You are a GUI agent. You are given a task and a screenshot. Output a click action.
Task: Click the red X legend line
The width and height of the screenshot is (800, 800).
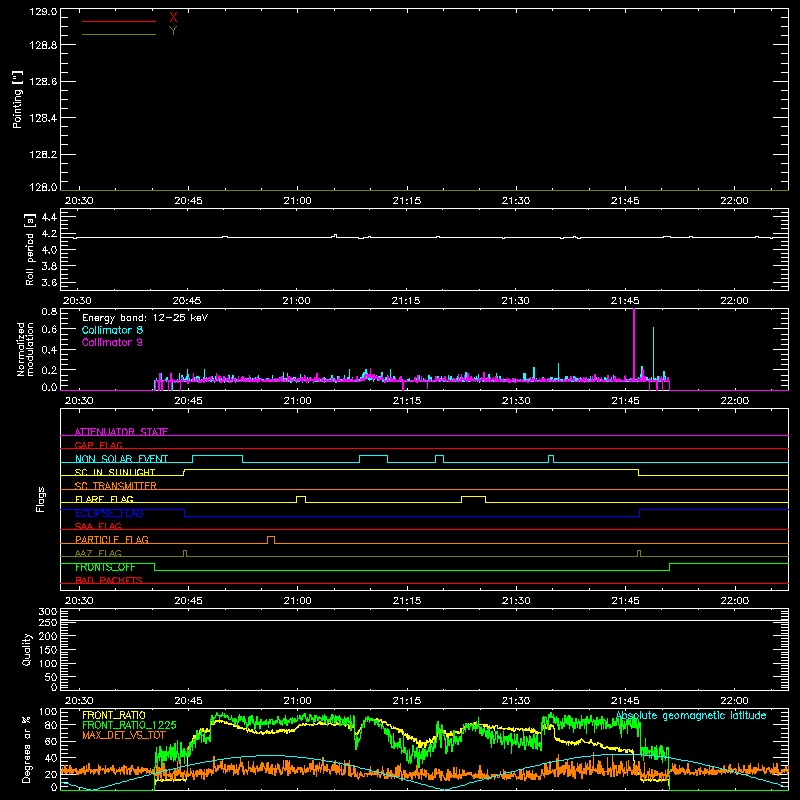pos(119,21)
